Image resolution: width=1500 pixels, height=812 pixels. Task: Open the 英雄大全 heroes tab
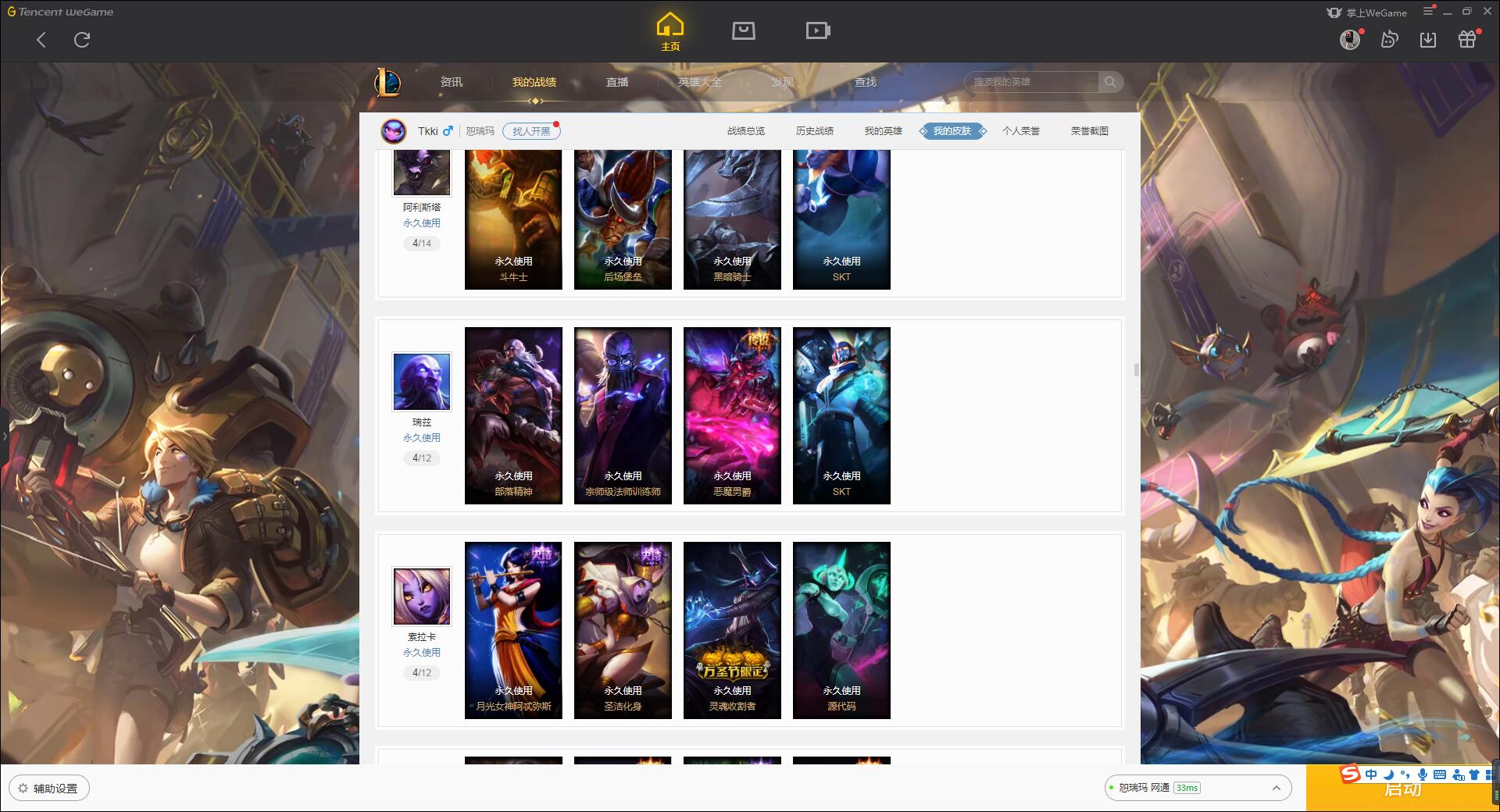[700, 82]
